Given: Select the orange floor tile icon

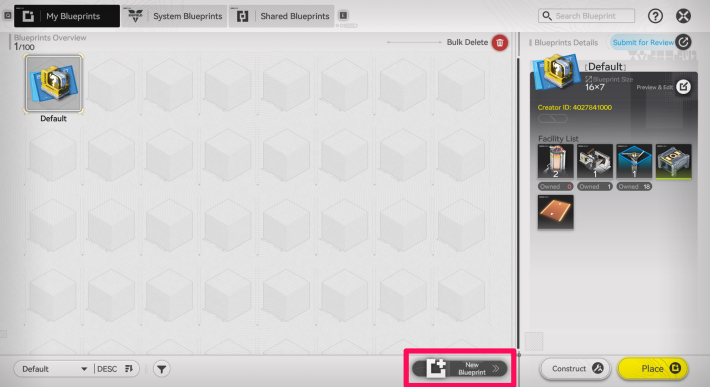Looking at the screenshot, I should [556, 212].
